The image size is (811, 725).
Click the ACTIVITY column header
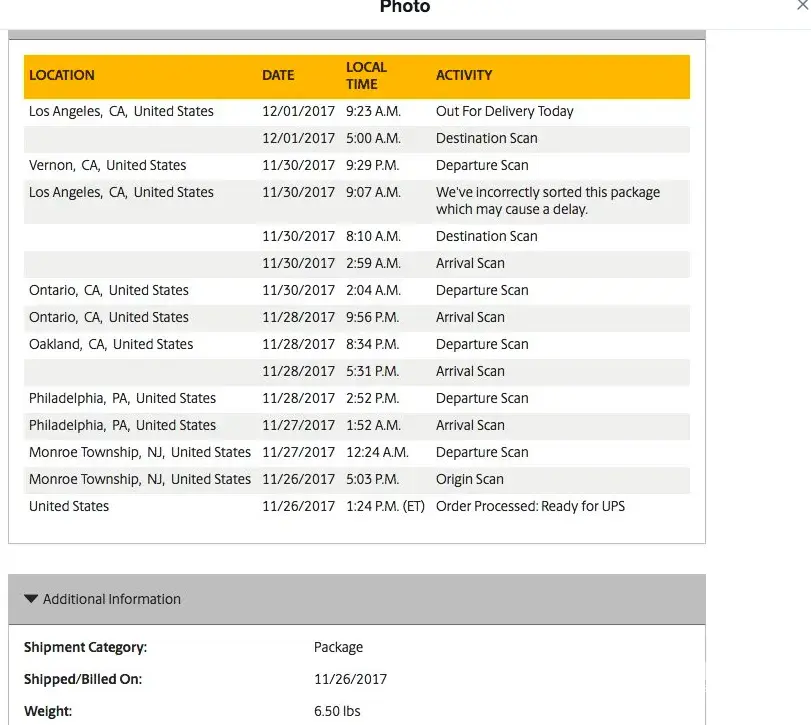coord(464,75)
